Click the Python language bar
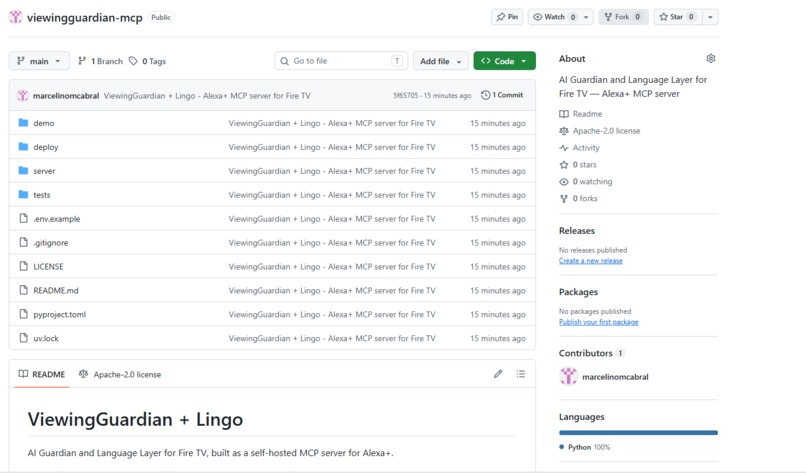Screen dimensions: 806x473 click(638, 433)
